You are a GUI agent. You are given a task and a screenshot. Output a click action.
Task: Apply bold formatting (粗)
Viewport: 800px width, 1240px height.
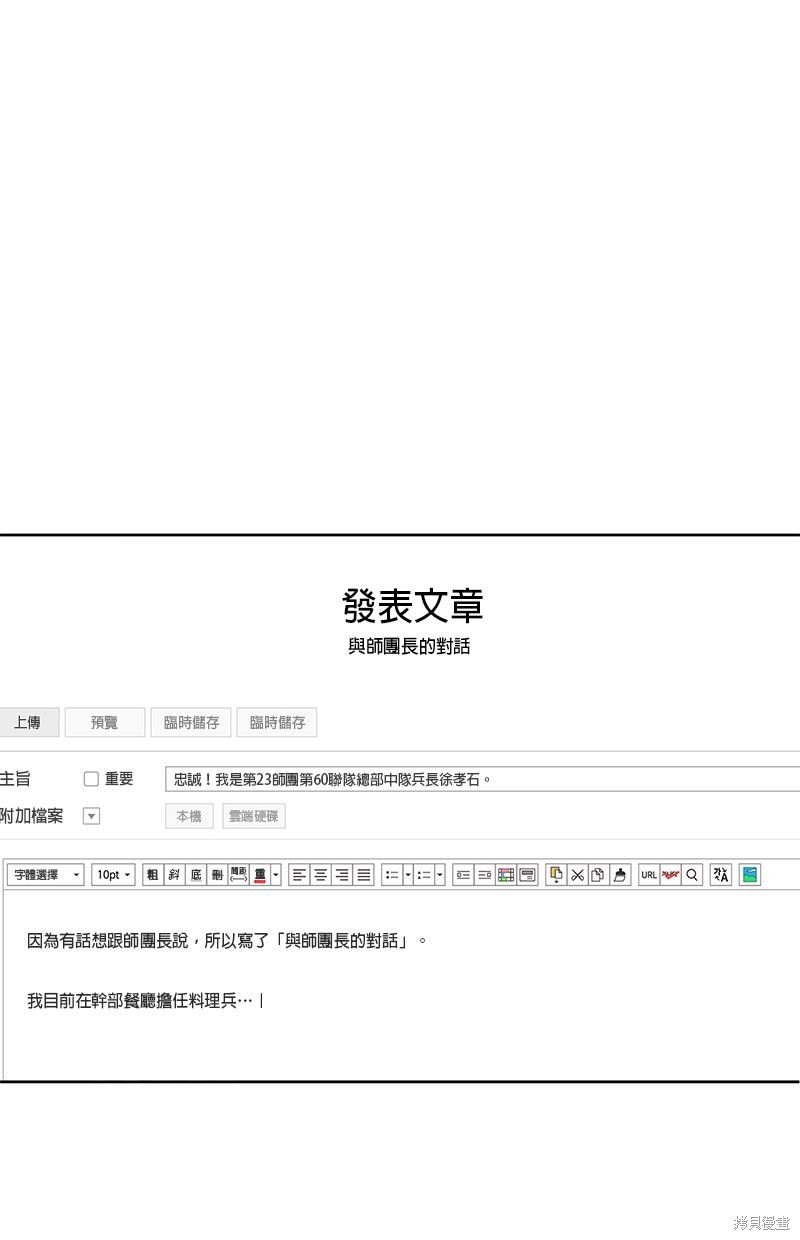coord(153,875)
